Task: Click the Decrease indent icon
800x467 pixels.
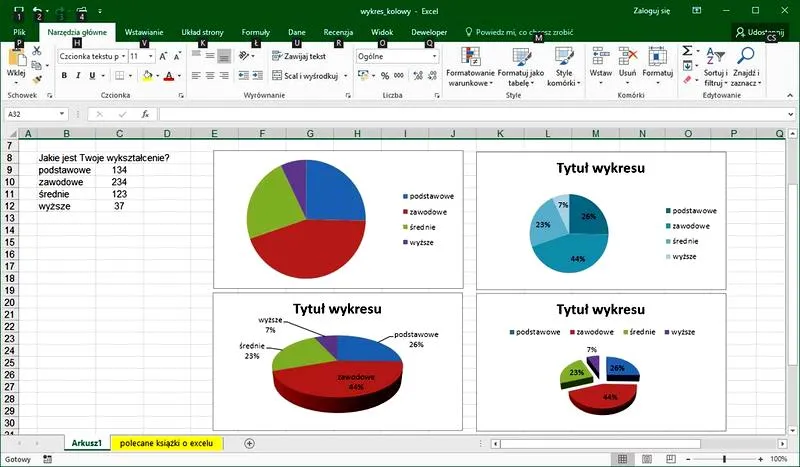Action: point(244,76)
